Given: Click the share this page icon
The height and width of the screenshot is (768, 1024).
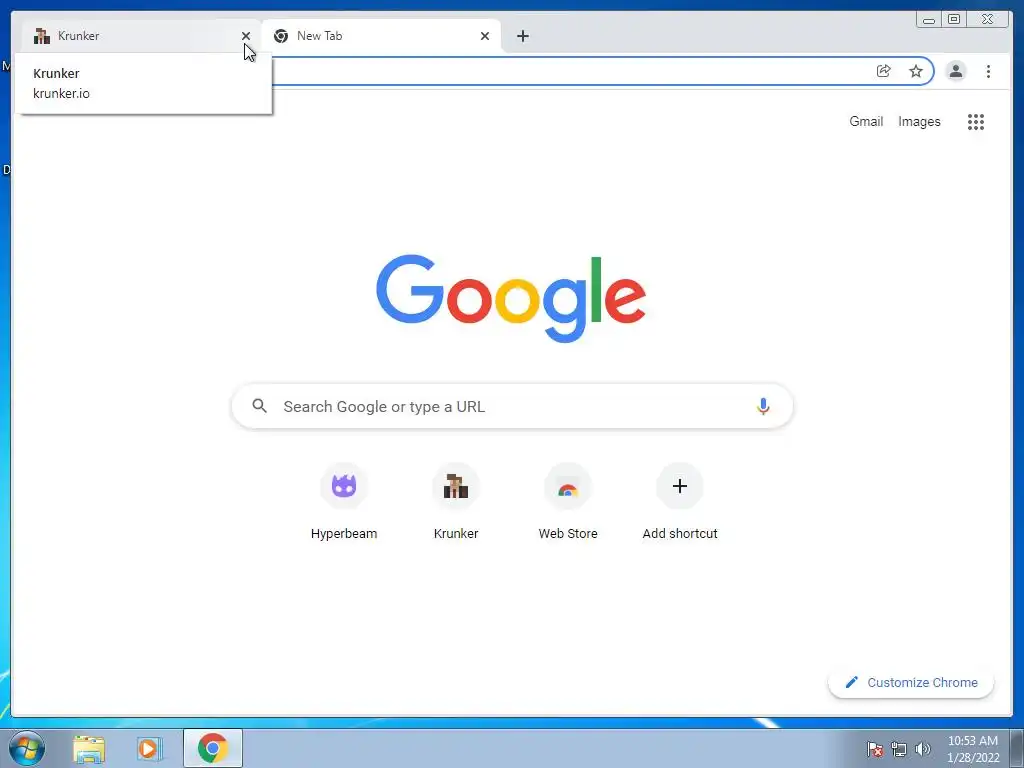Looking at the screenshot, I should click(x=884, y=71).
